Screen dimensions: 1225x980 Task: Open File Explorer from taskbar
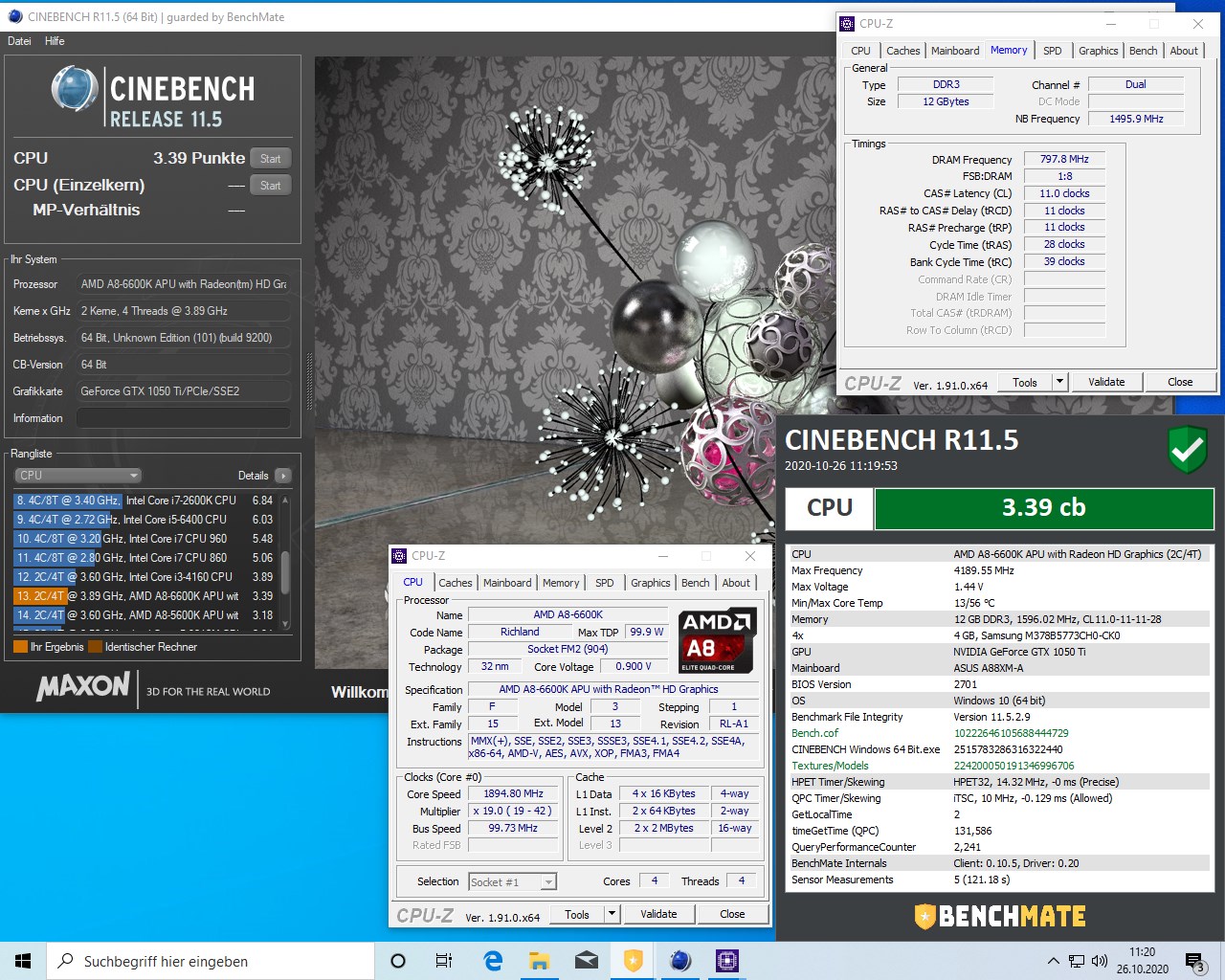(540, 961)
